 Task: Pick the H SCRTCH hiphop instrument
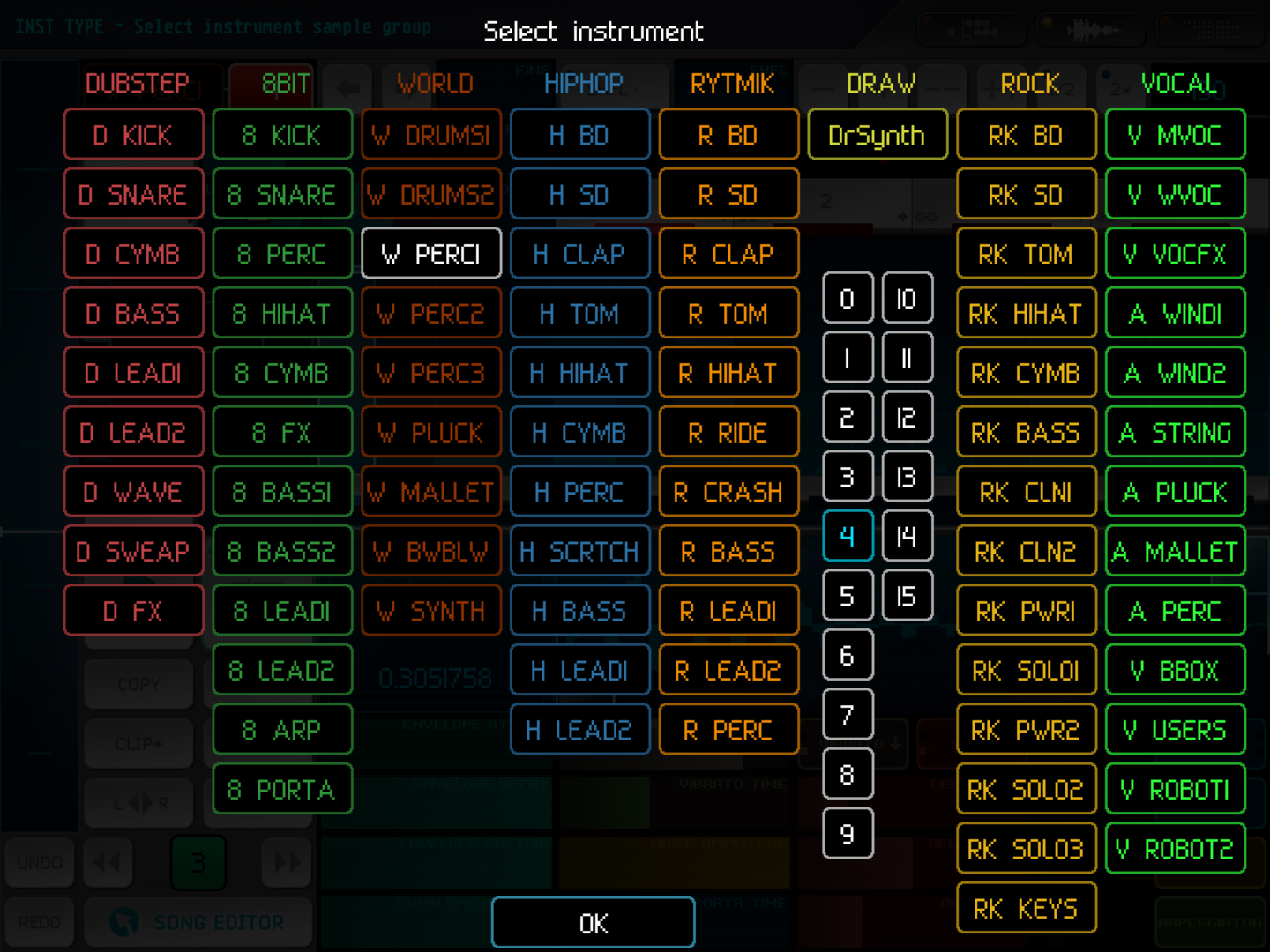[579, 552]
